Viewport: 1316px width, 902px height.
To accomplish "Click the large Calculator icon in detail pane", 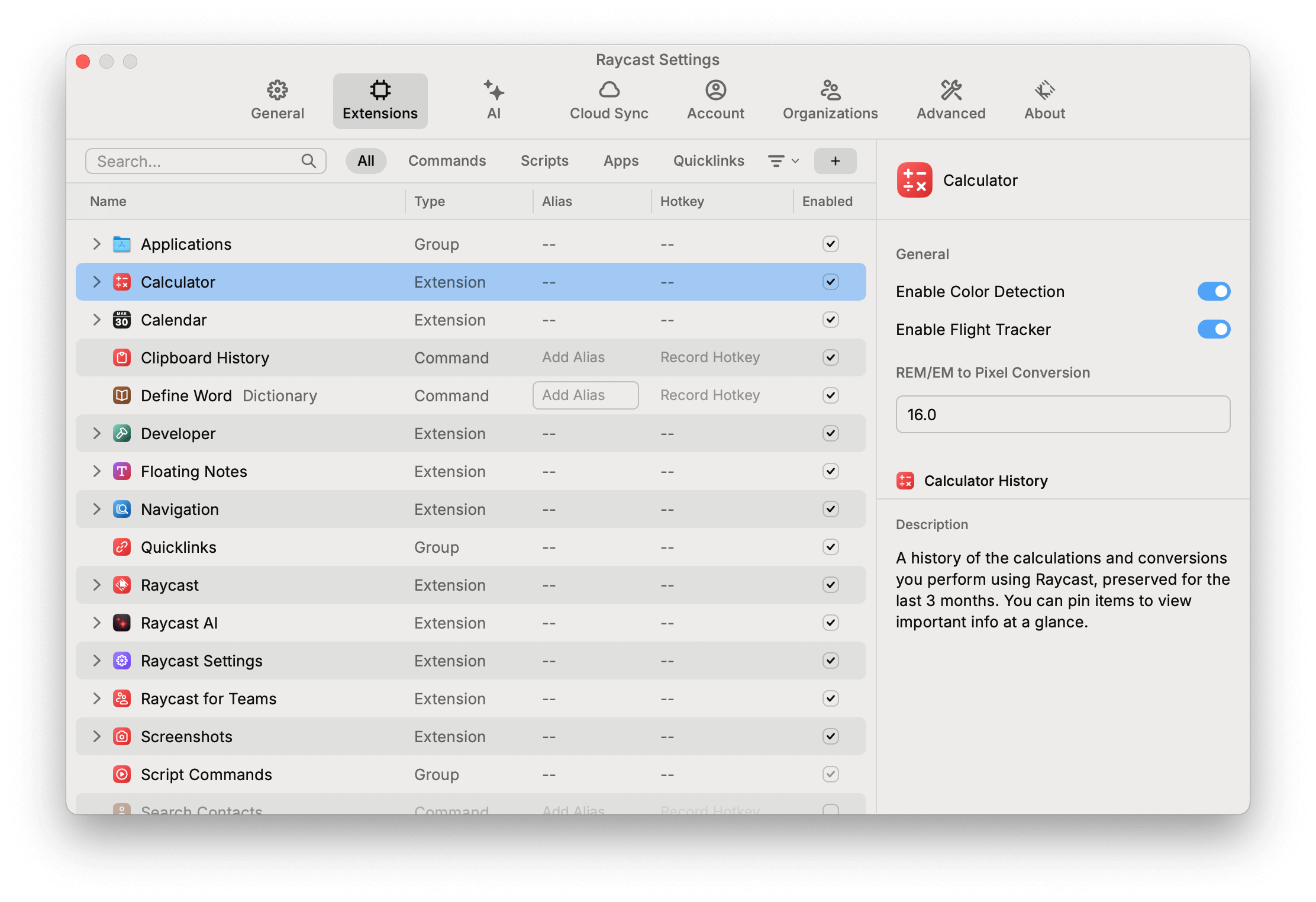I will [x=914, y=180].
